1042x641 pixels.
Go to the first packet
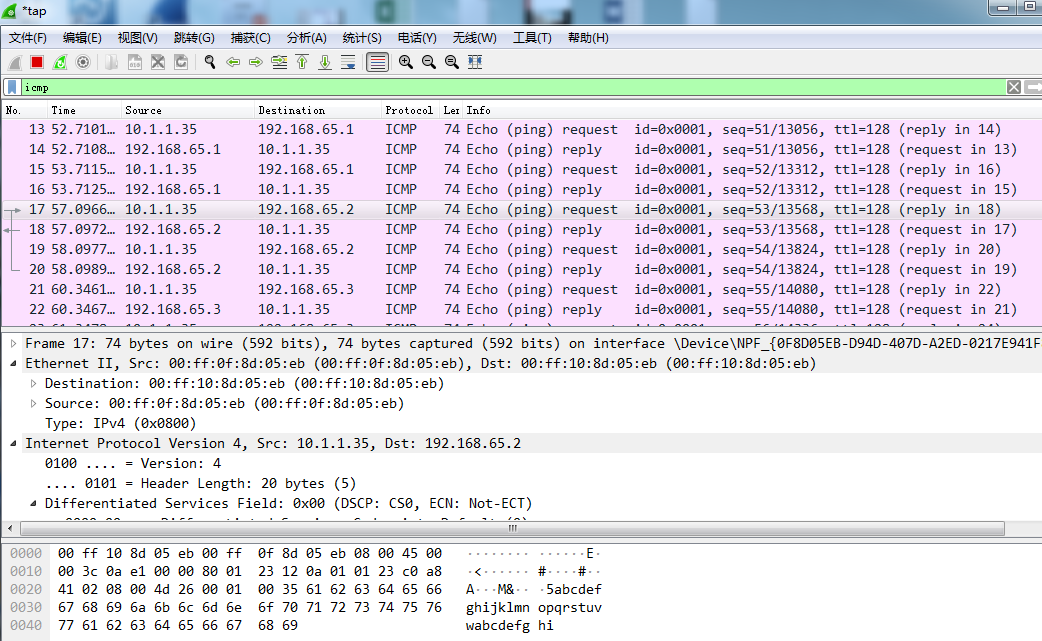click(x=302, y=61)
